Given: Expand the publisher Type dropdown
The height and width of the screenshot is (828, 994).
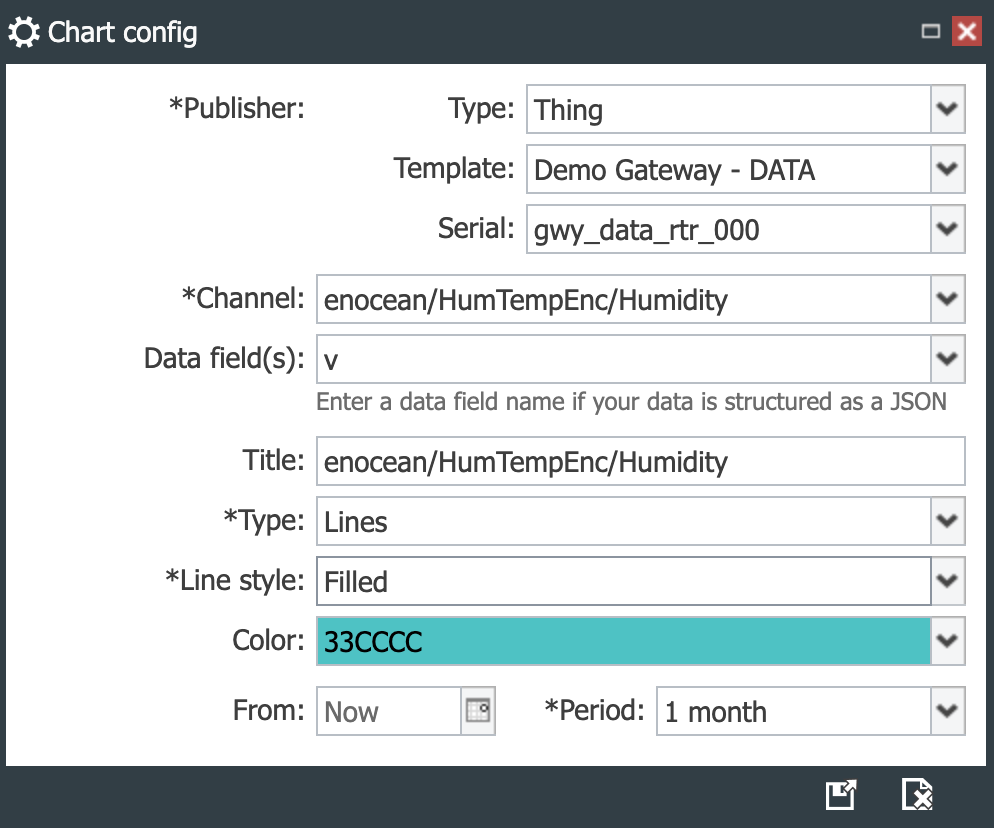Looking at the screenshot, I should click(948, 109).
